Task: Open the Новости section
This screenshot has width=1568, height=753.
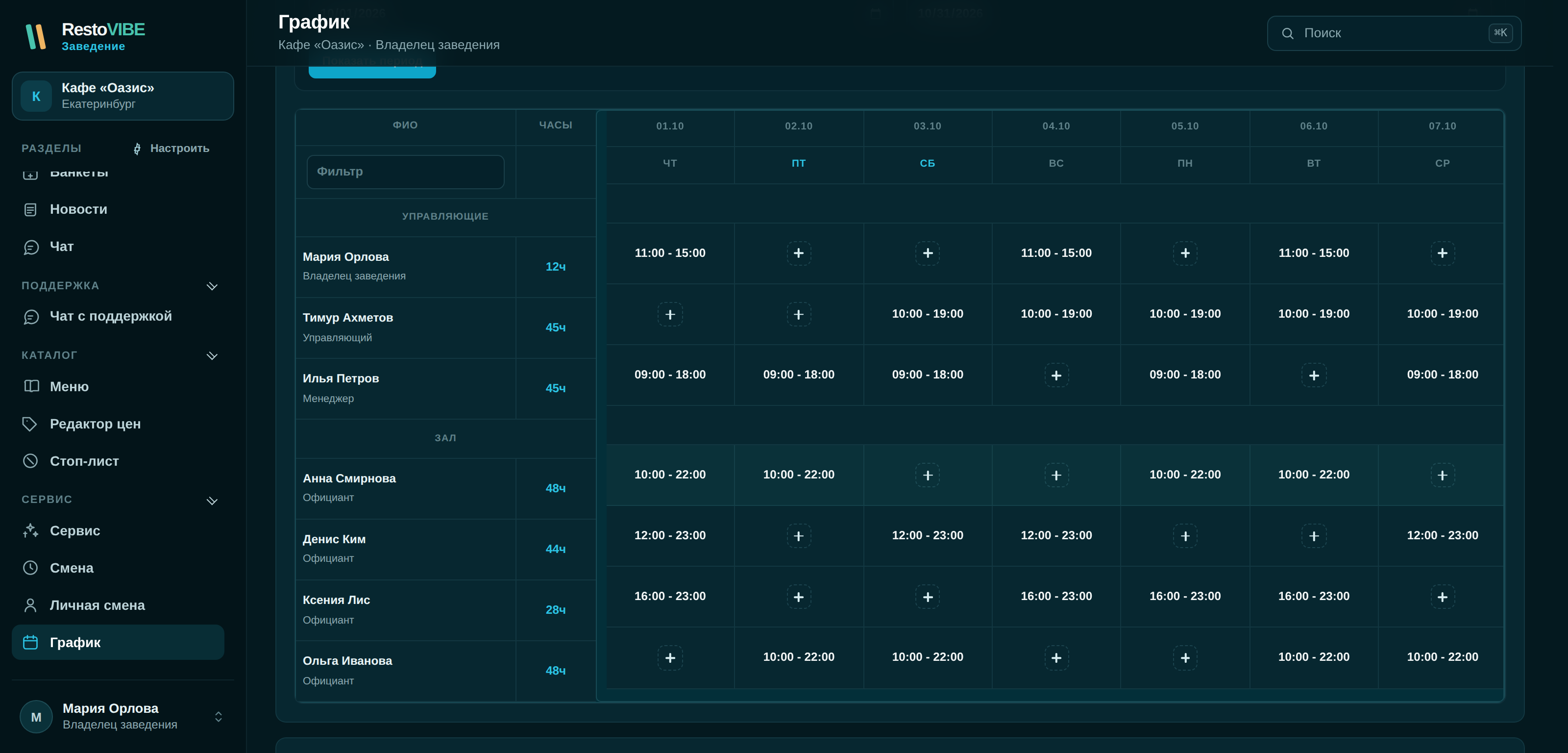Action: click(118, 209)
